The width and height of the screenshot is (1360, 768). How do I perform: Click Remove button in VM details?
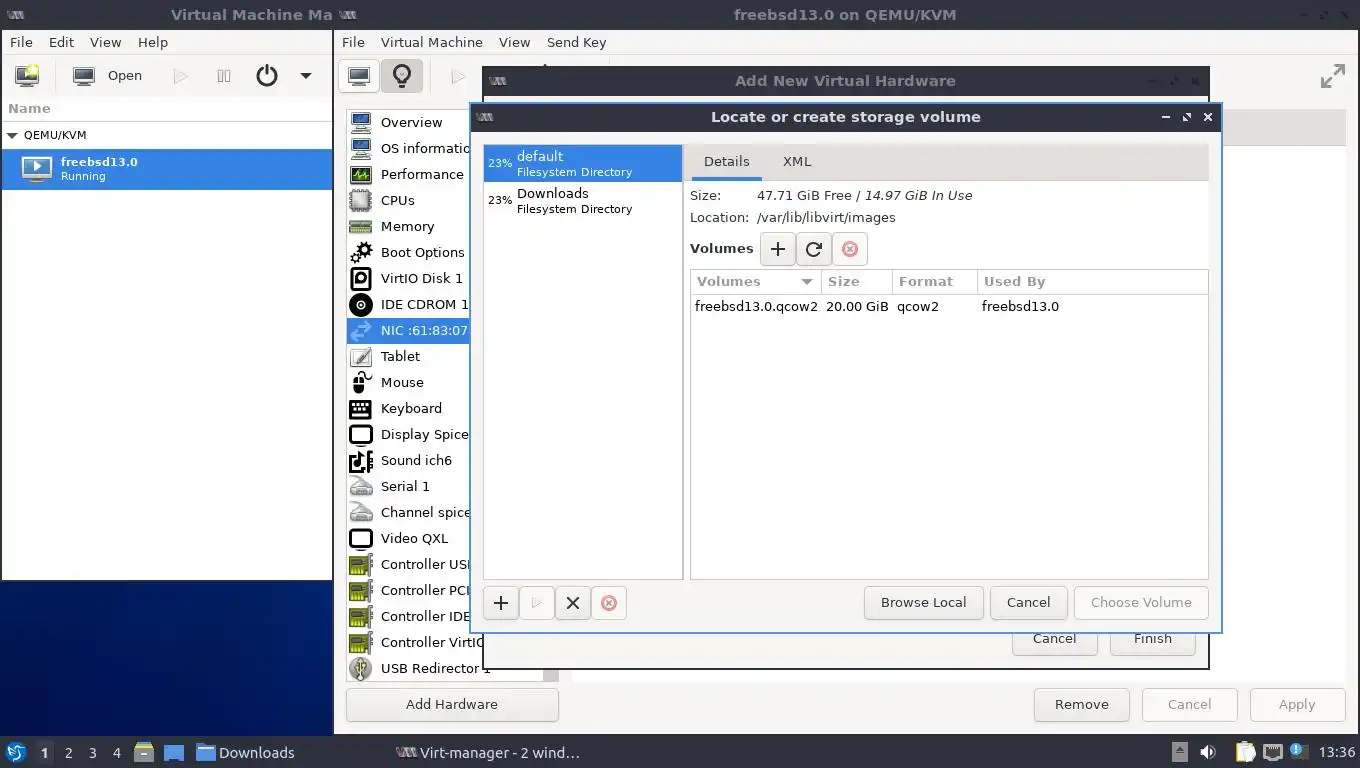(x=1081, y=704)
